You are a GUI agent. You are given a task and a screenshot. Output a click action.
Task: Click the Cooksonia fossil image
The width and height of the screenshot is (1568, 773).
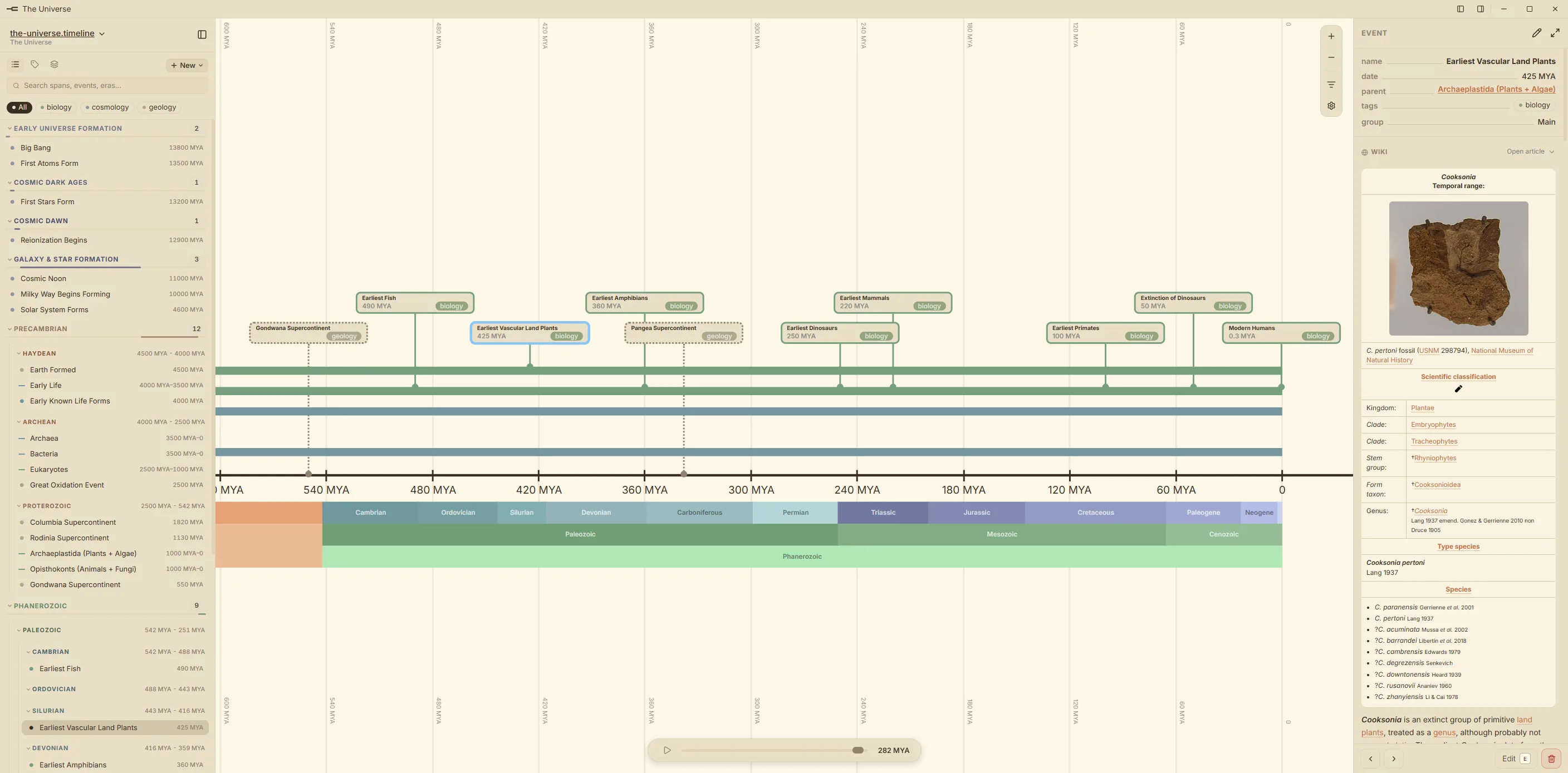point(1458,269)
